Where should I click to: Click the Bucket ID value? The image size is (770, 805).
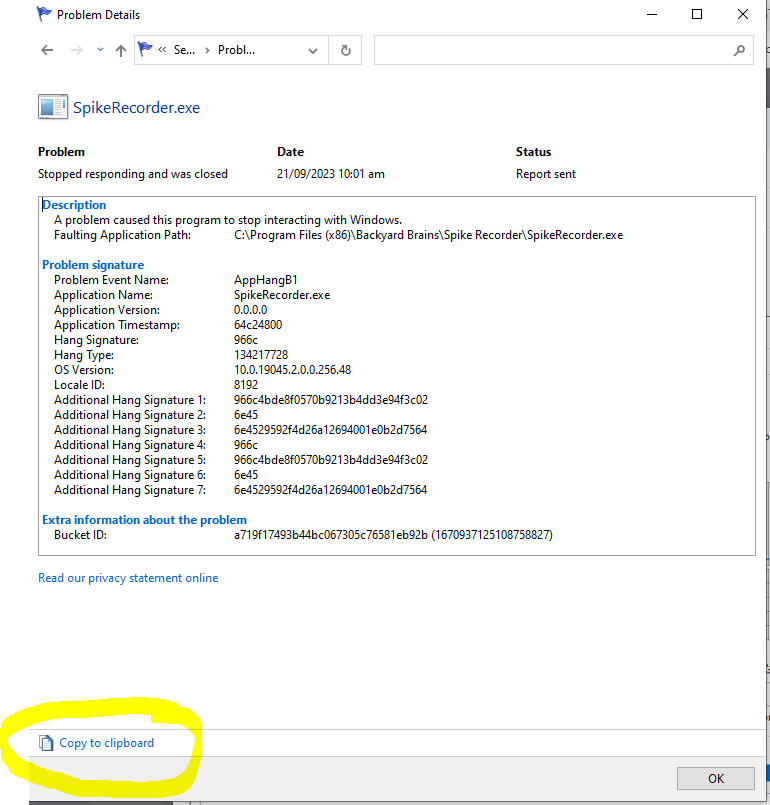pyautogui.click(x=393, y=535)
